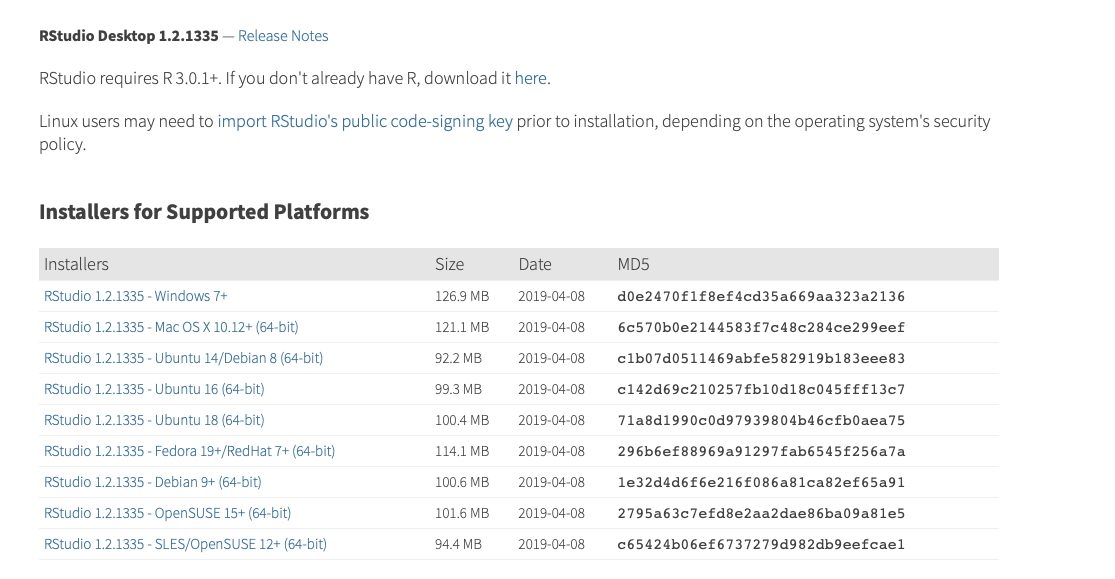Click the Size column header
The height and width of the screenshot is (579, 1115).
click(x=449, y=264)
